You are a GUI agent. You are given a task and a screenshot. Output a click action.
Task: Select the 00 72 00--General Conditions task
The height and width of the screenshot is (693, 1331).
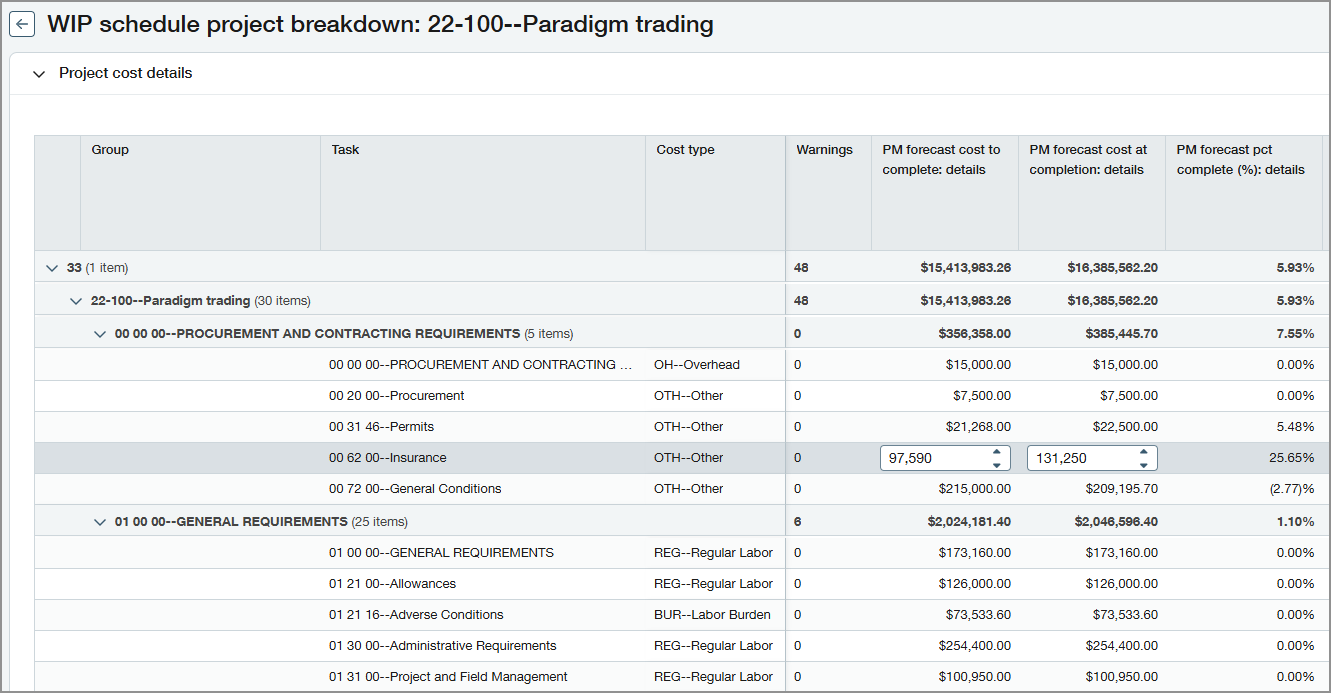pos(415,489)
